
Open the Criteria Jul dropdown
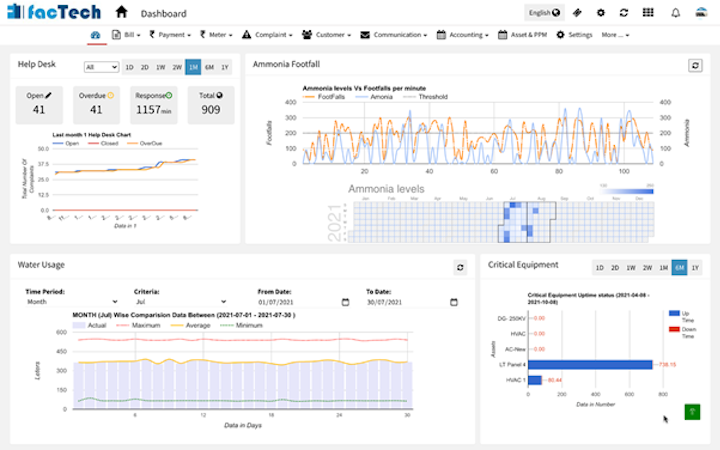click(x=180, y=302)
